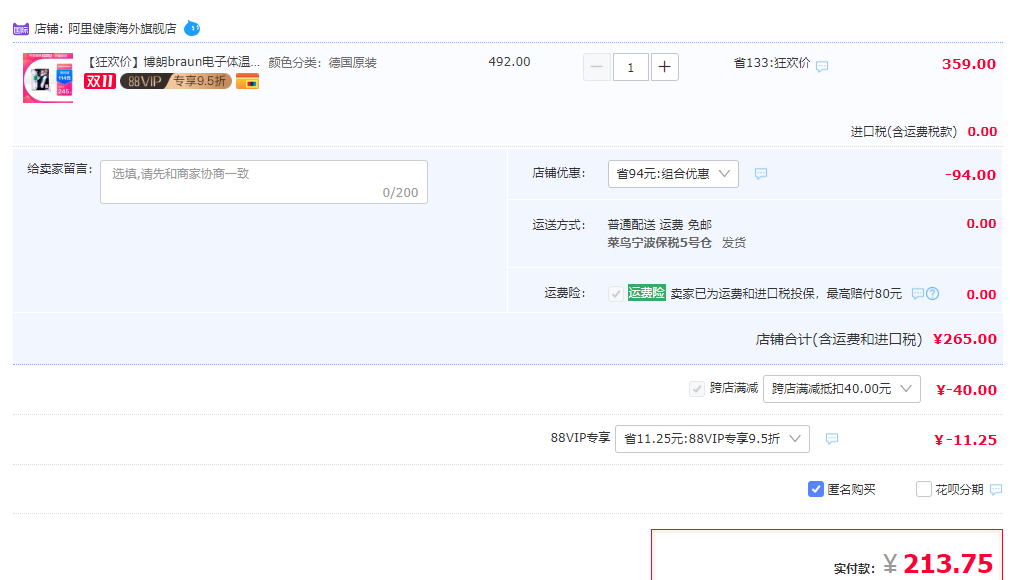Click the quantity input field
The width and height of the screenshot is (1021, 580).
[630, 67]
